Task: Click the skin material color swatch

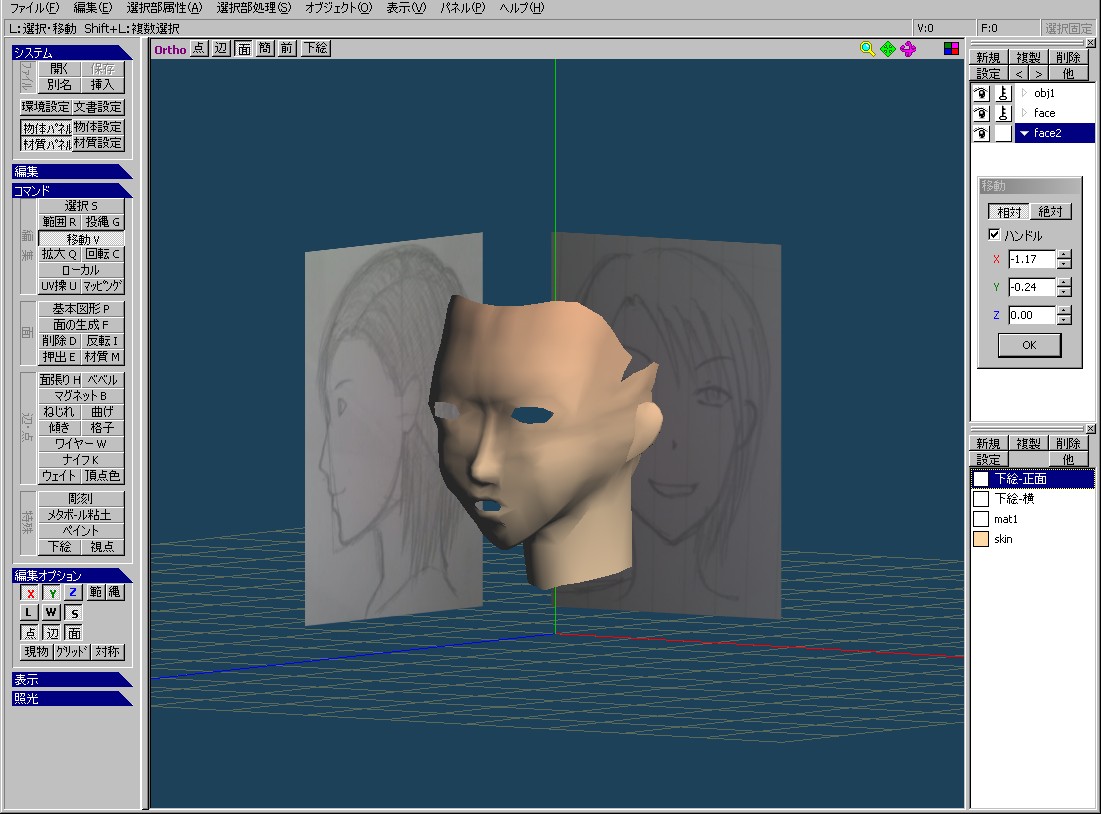Action: coord(981,539)
